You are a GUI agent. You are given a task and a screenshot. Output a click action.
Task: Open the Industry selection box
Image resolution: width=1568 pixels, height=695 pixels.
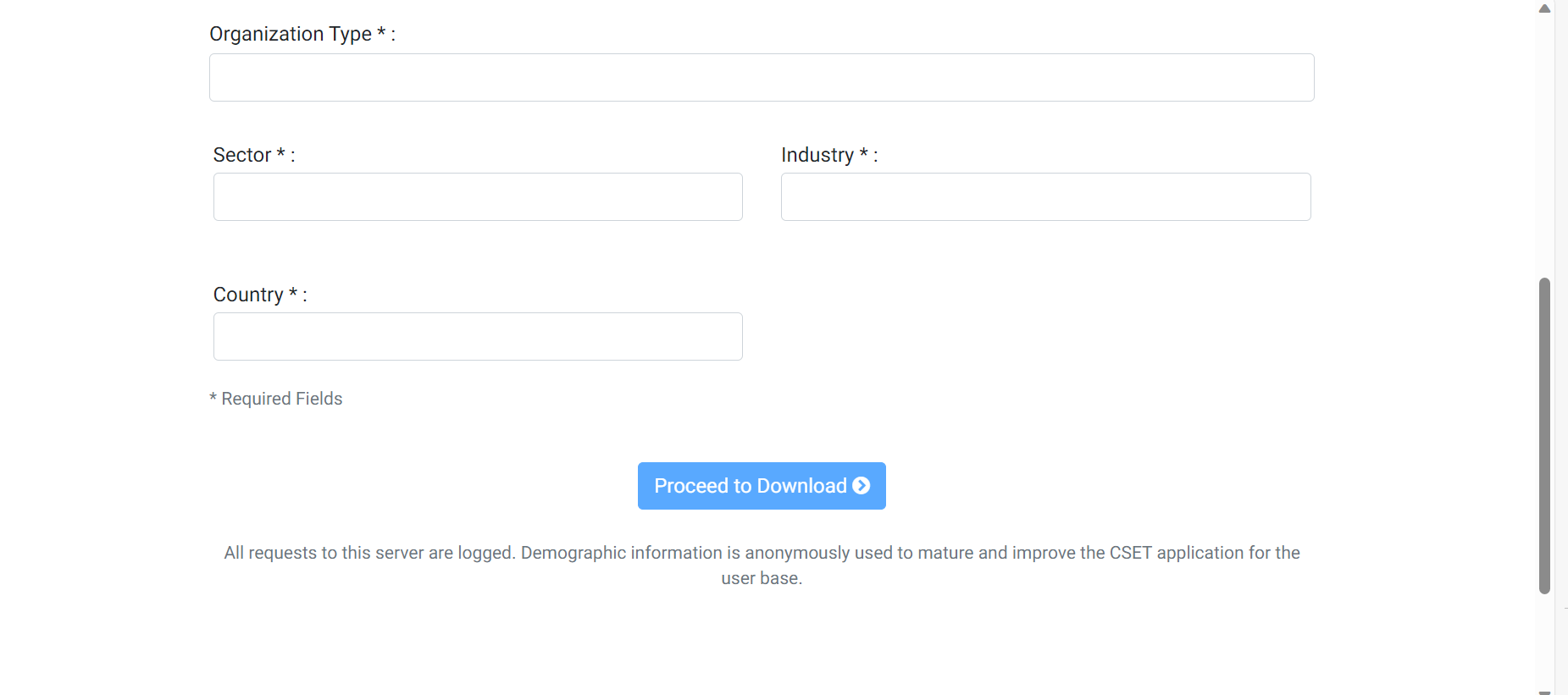1045,197
